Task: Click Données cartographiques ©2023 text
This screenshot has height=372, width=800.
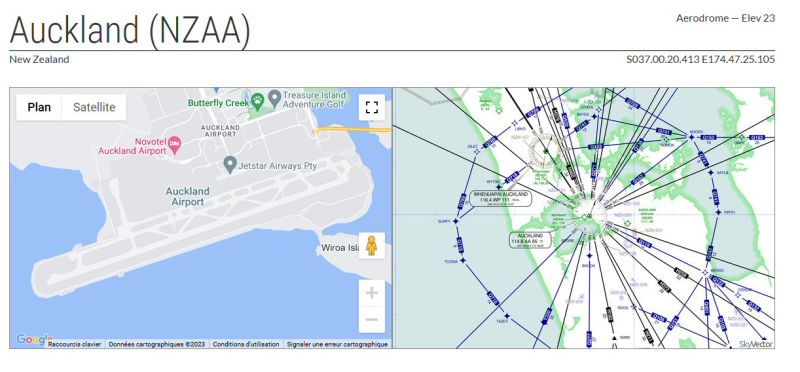Action: (x=157, y=344)
